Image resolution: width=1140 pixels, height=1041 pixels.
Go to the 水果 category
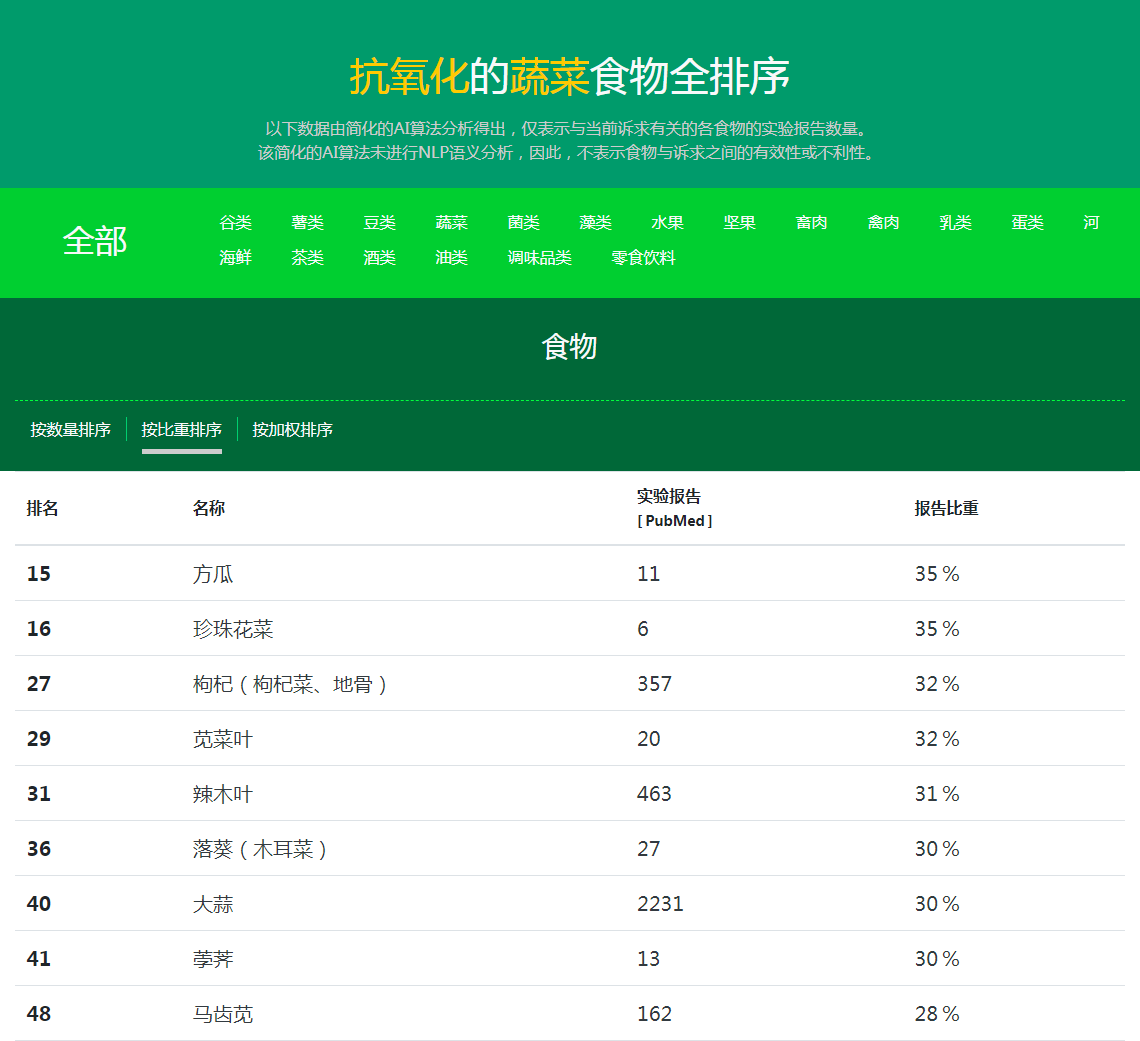(x=667, y=223)
